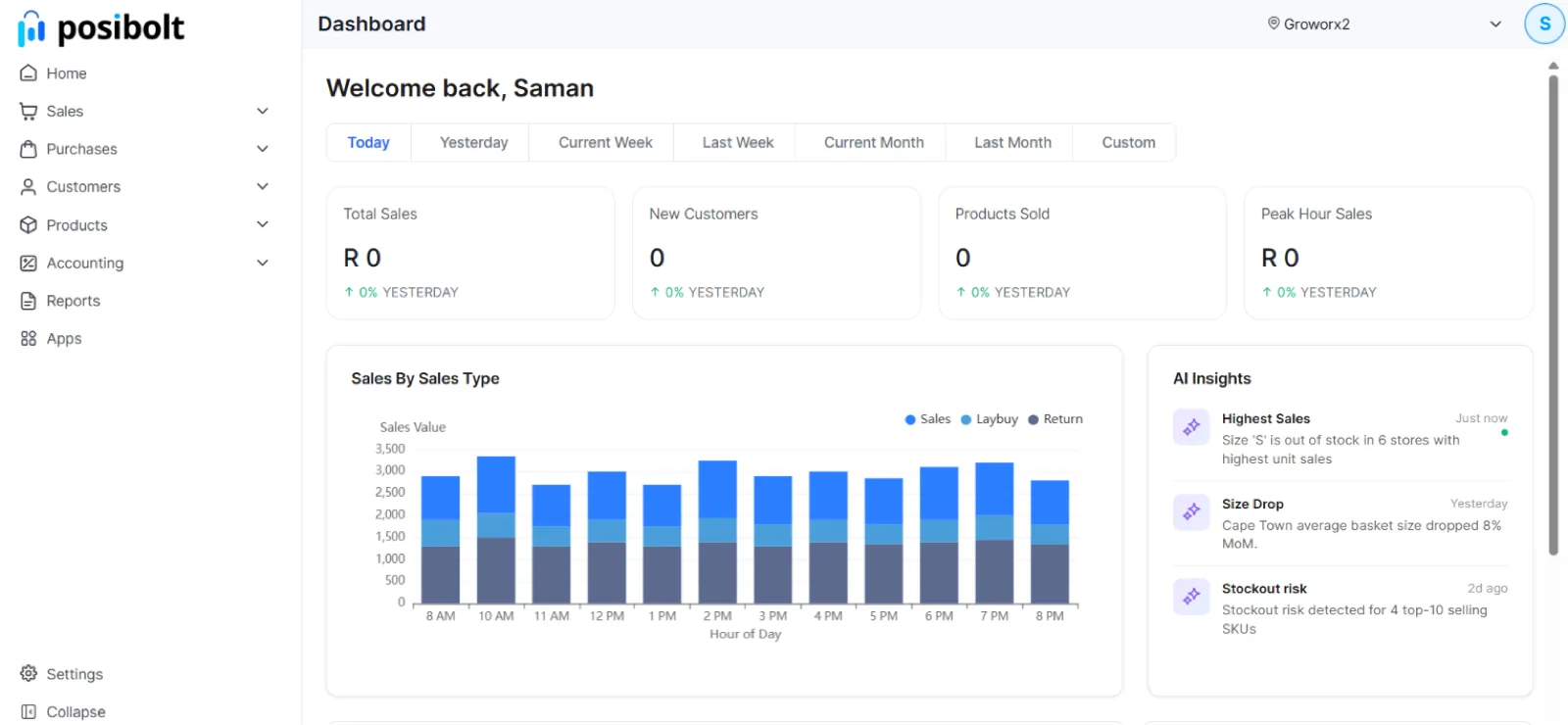
Task: Click the Products Sold card
Action: coord(1082,253)
